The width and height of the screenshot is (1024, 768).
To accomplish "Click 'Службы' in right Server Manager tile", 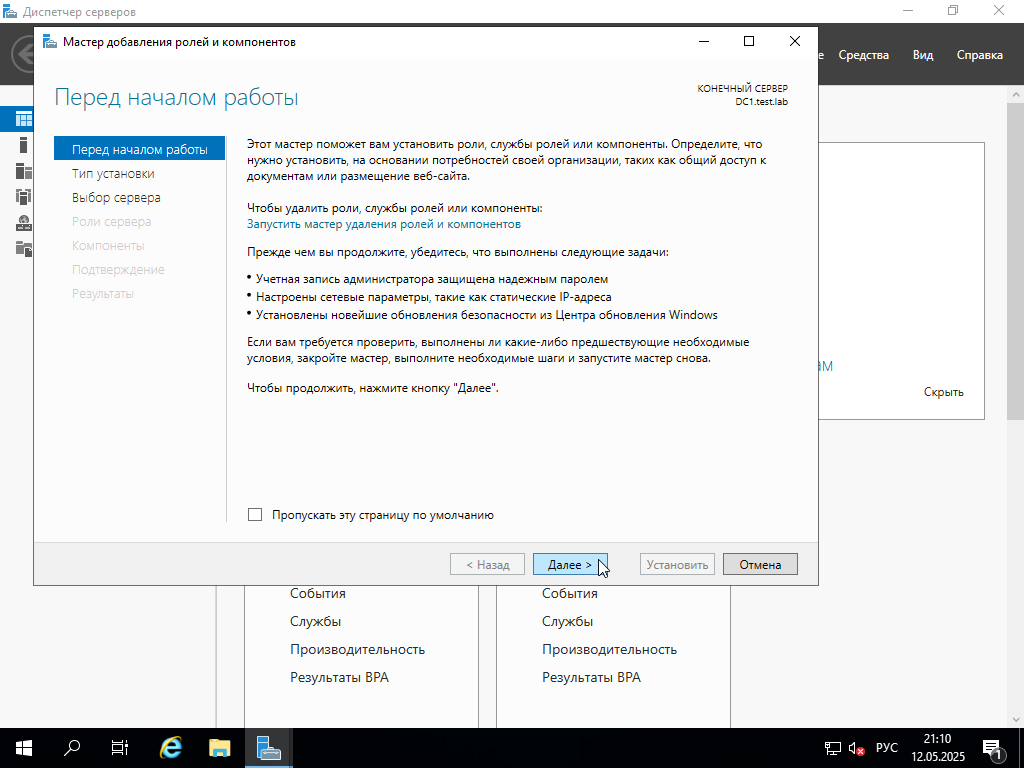I will (568, 621).
